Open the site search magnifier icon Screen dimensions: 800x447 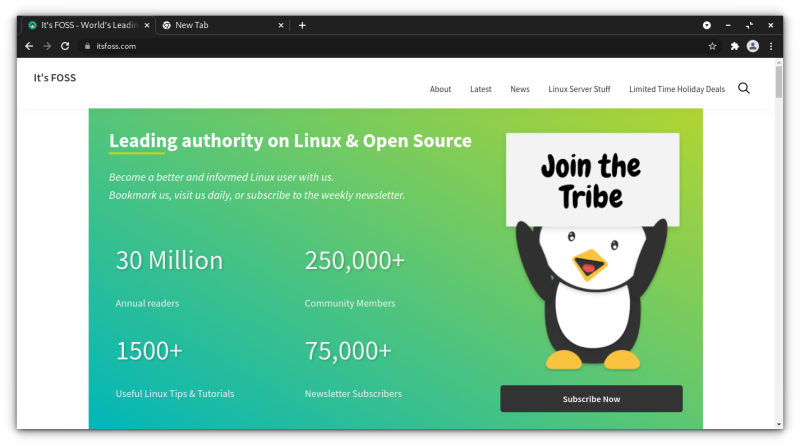744,88
